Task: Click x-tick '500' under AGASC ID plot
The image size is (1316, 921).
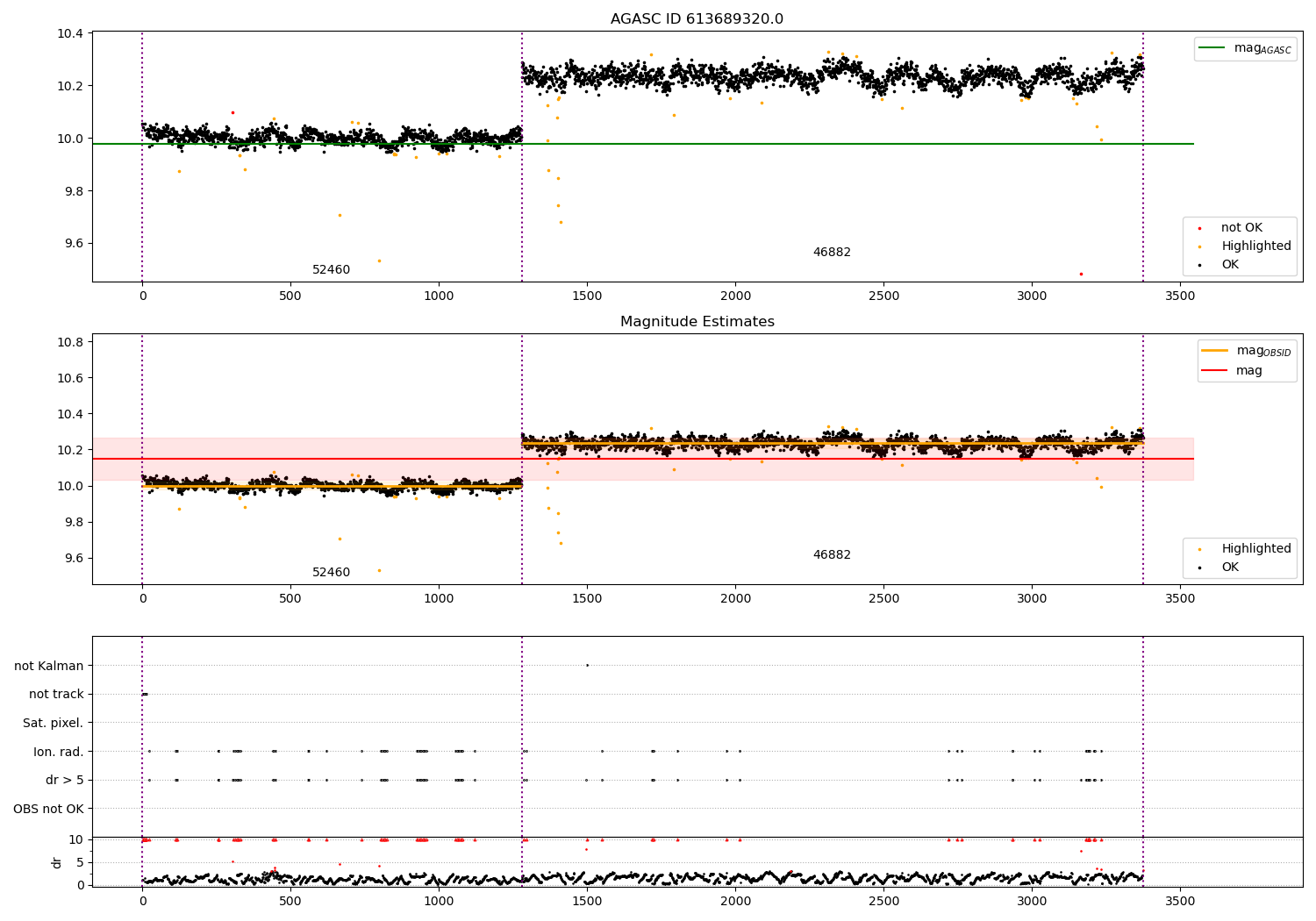Action: click(x=290, y=296)
